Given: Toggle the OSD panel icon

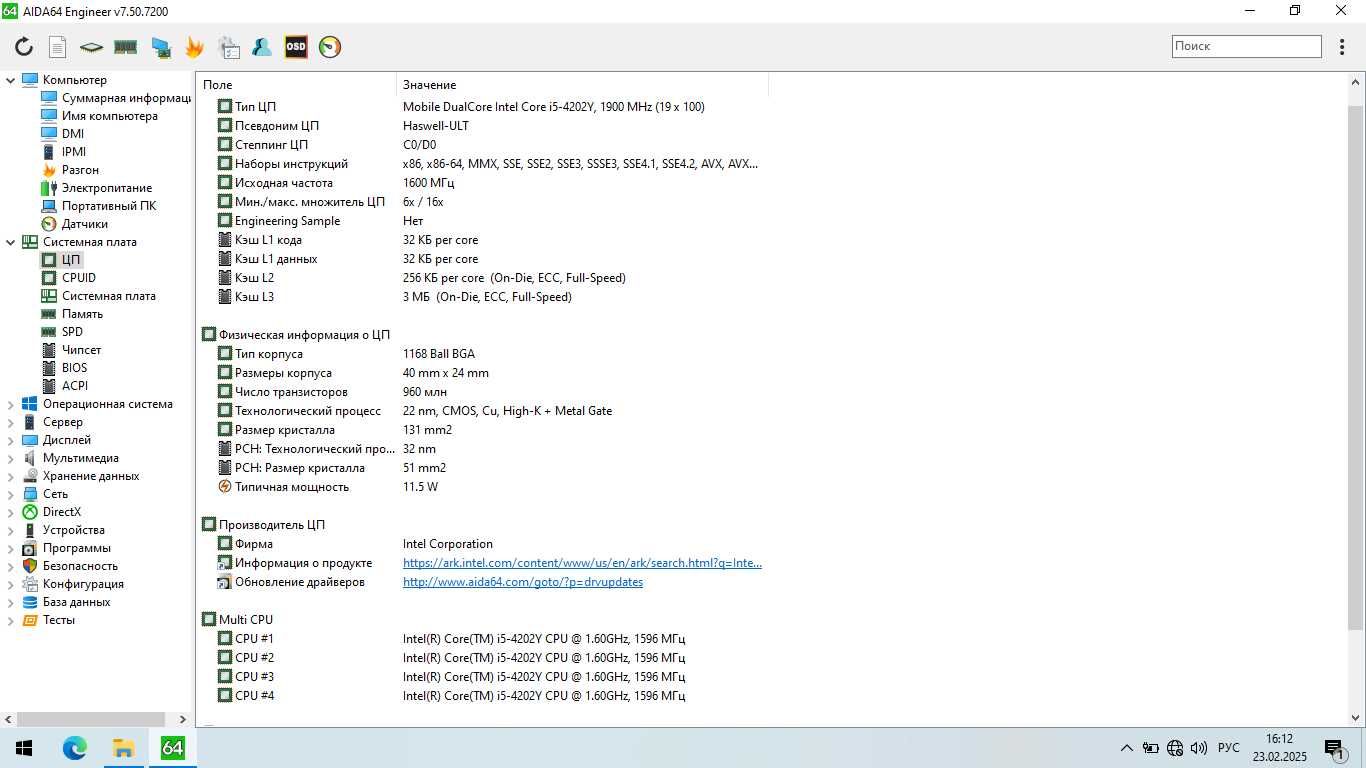Looking at the screenshot, I should 296,47.
